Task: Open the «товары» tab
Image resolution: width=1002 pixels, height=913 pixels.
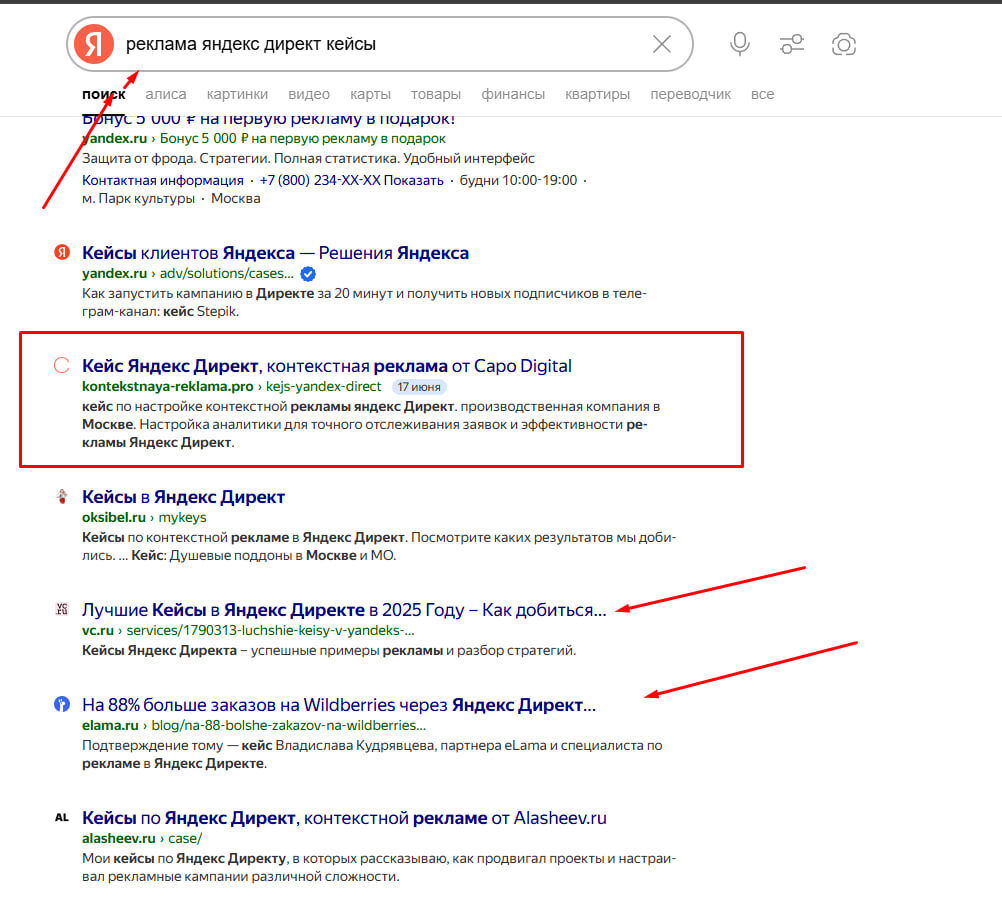Action: (x=436, y=94)
